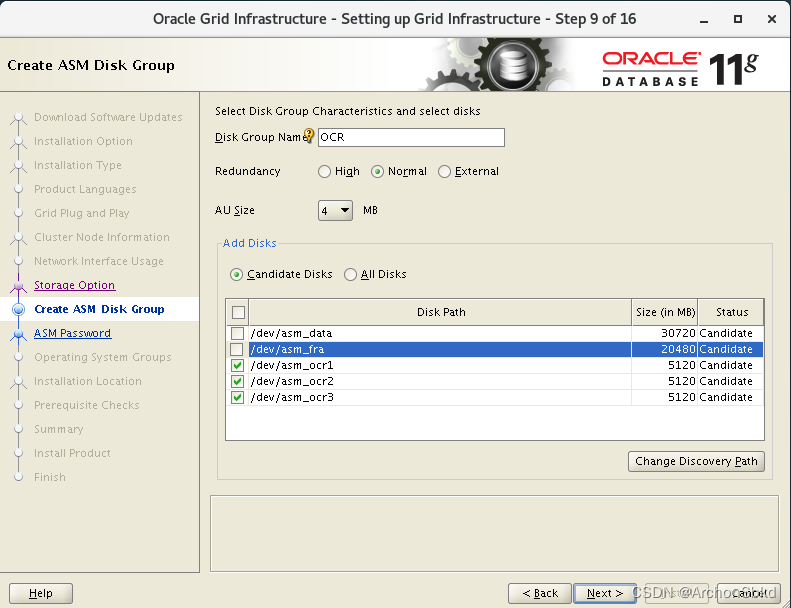The height and width of the screenshot is (608, 791).
Task: Select the Candidate Disks radio button
Action: click(x=236, y=274)
